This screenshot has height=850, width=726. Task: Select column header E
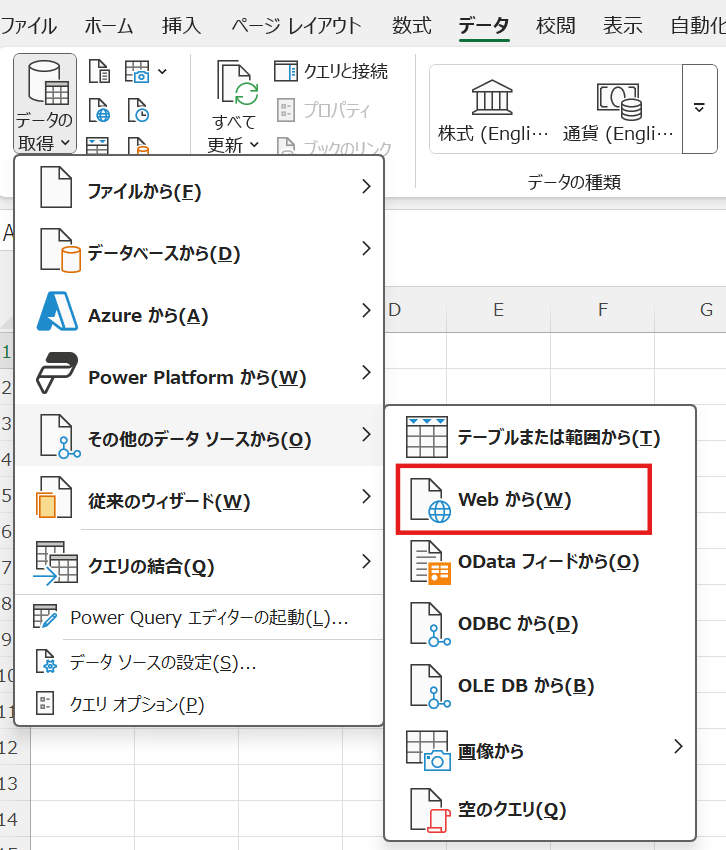click(x=498, y=310)
